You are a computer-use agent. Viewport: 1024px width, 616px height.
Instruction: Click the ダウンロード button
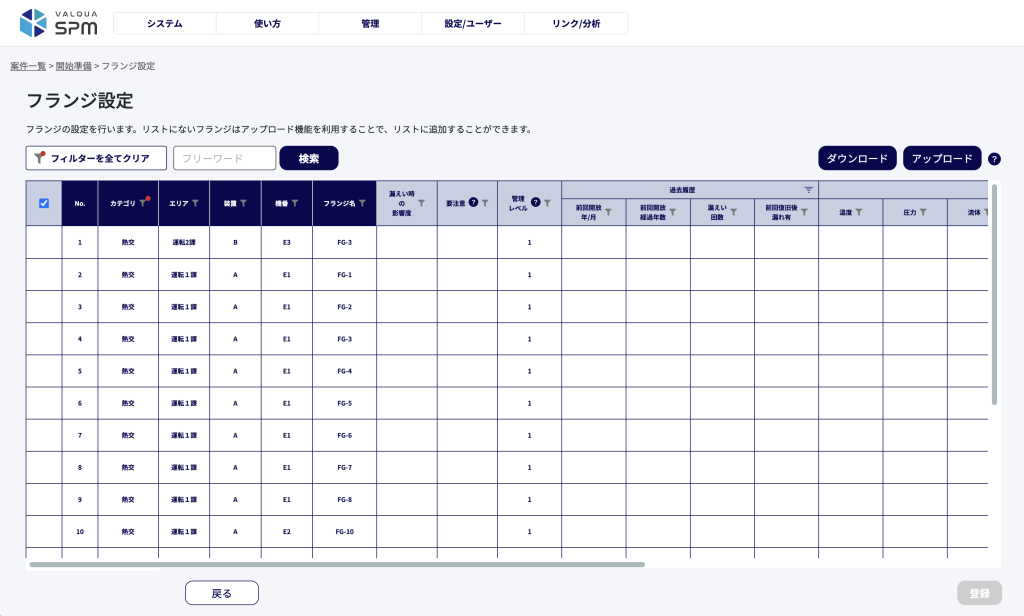[857, 158]
